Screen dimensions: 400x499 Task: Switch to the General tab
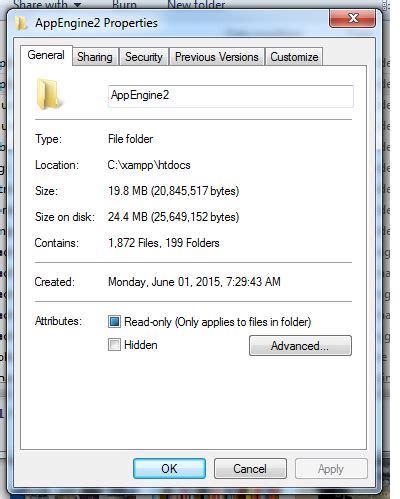click(46, 55)
